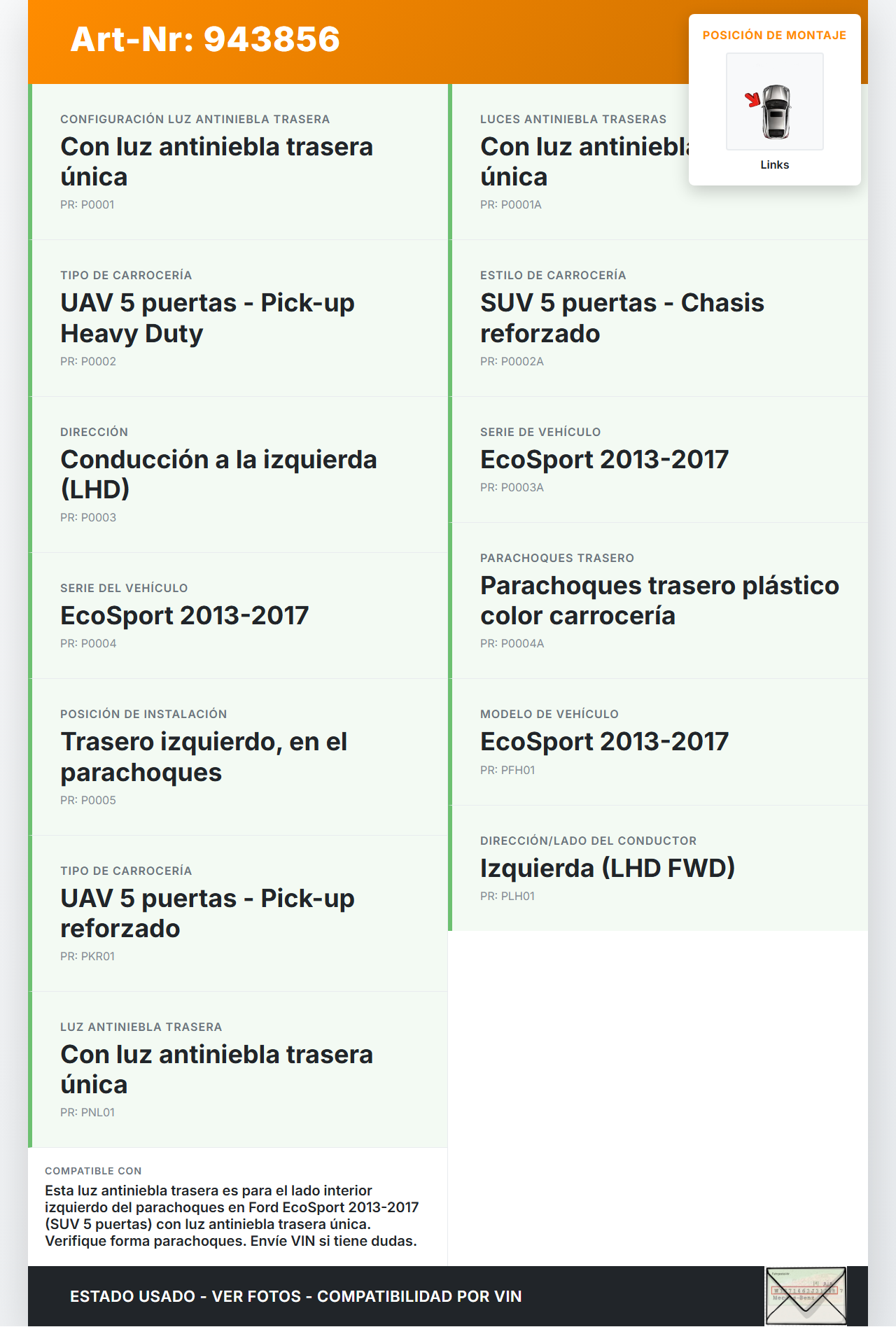Open the VIN envelope icon in the footer
The width and height of the screenshot is (896, 1327).
[806, 1296]
